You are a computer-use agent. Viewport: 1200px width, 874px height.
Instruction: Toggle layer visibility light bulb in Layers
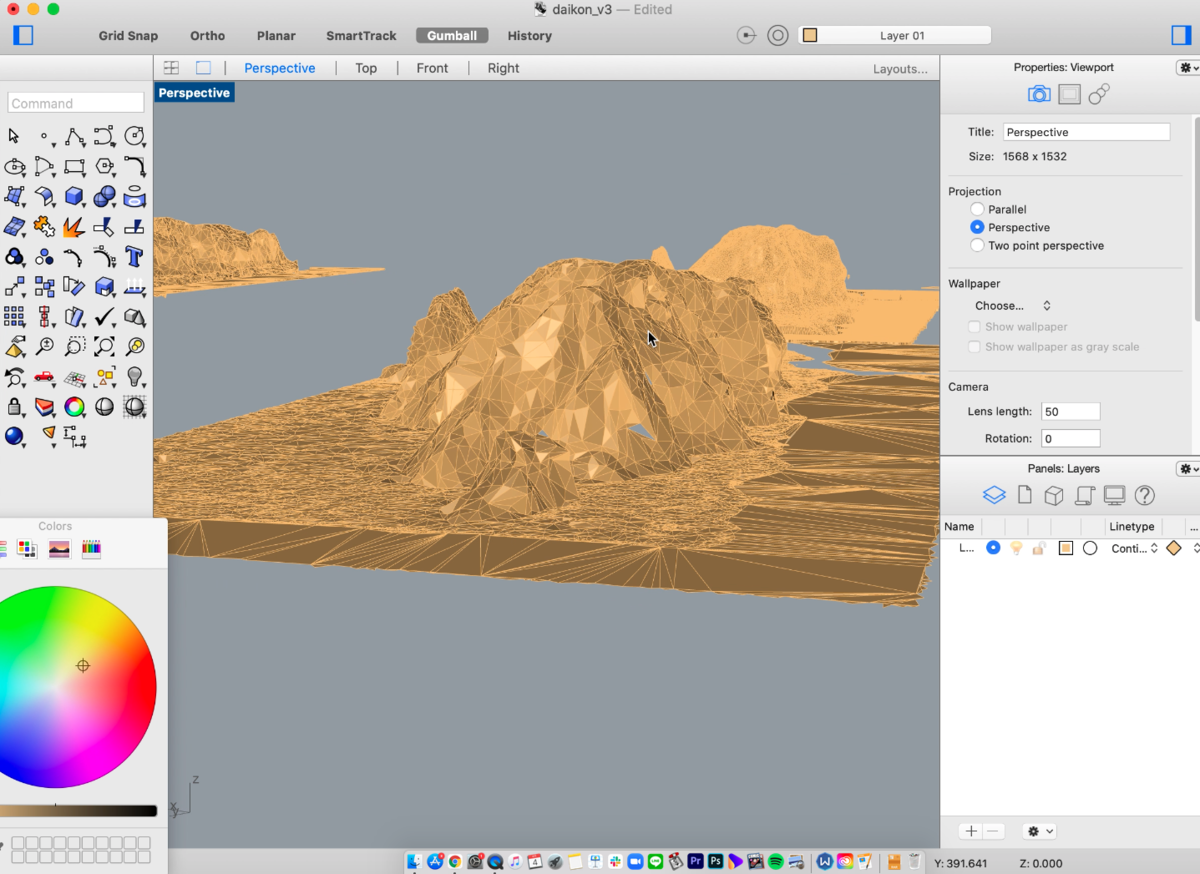pos(1016,548)
